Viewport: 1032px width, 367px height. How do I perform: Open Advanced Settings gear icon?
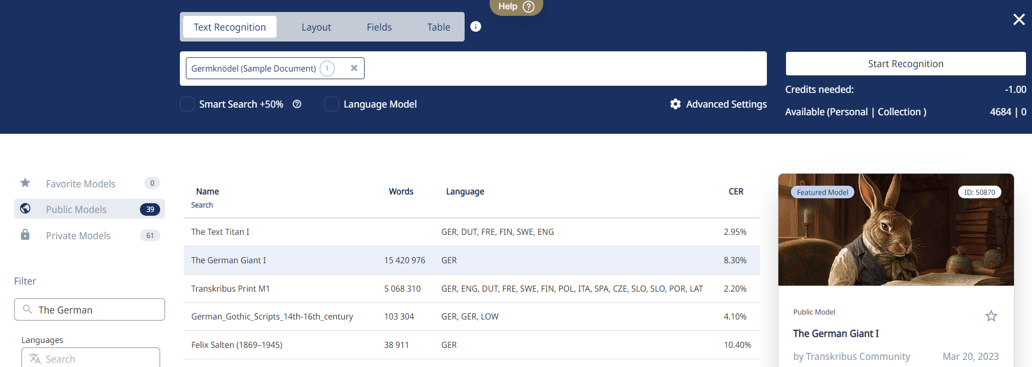(x=675, y=104)
